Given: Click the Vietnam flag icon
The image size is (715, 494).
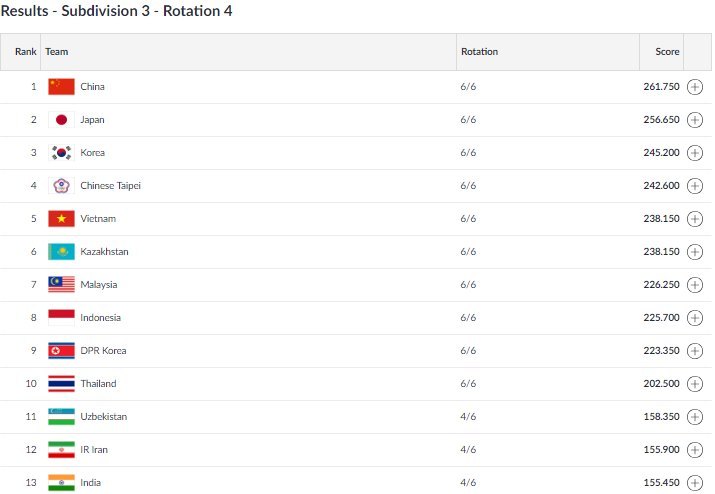Looking at the screenshot, I should click(61, 219).
